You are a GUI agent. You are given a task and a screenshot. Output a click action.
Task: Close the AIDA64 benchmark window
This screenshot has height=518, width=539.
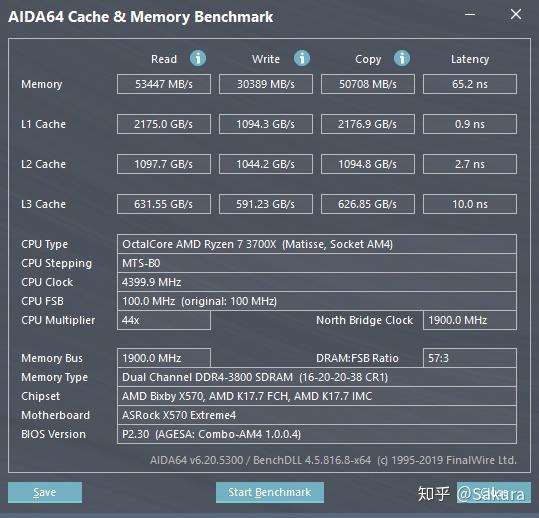tap(516, 14)
